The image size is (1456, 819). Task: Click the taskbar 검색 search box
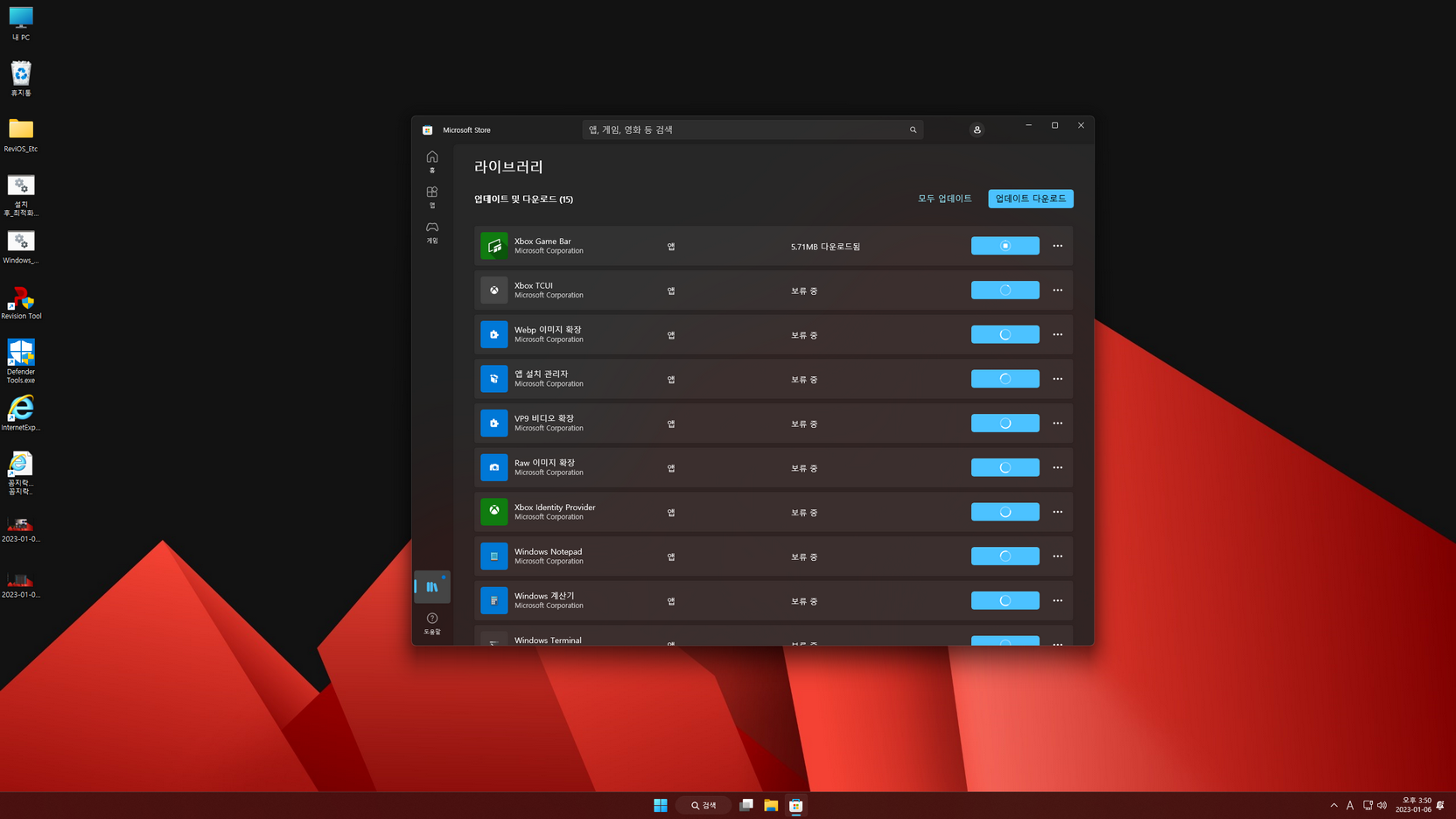703,805
